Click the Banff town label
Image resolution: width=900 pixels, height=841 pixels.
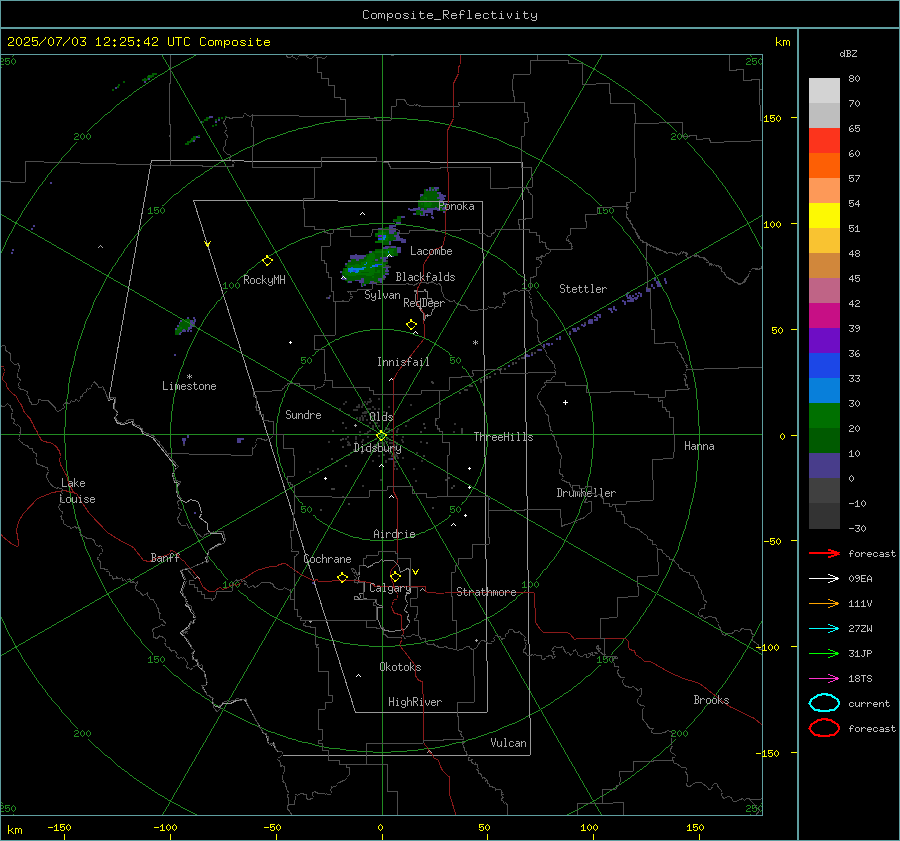click(165, 557)
